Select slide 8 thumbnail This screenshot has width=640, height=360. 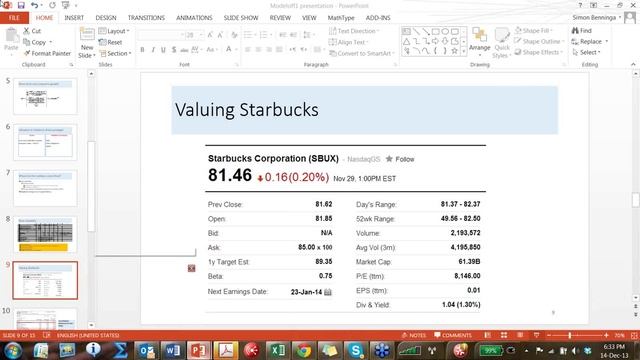pyautogui.click(x=45, y=235)
